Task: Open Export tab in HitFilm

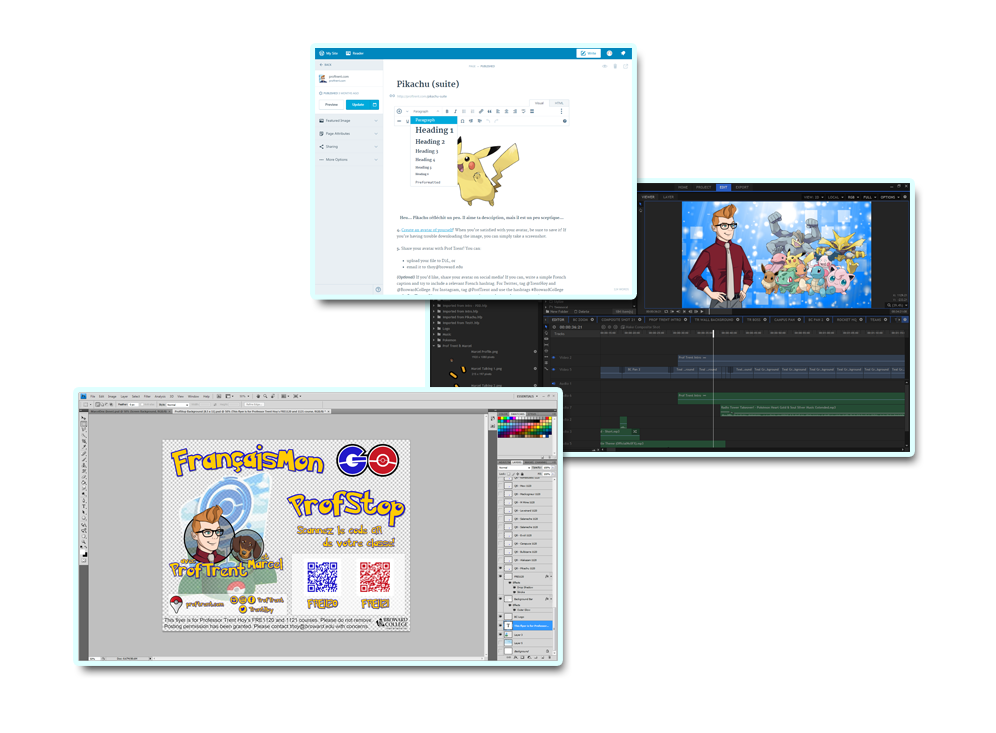Action: pyautogui.click(x=742, y=187)
